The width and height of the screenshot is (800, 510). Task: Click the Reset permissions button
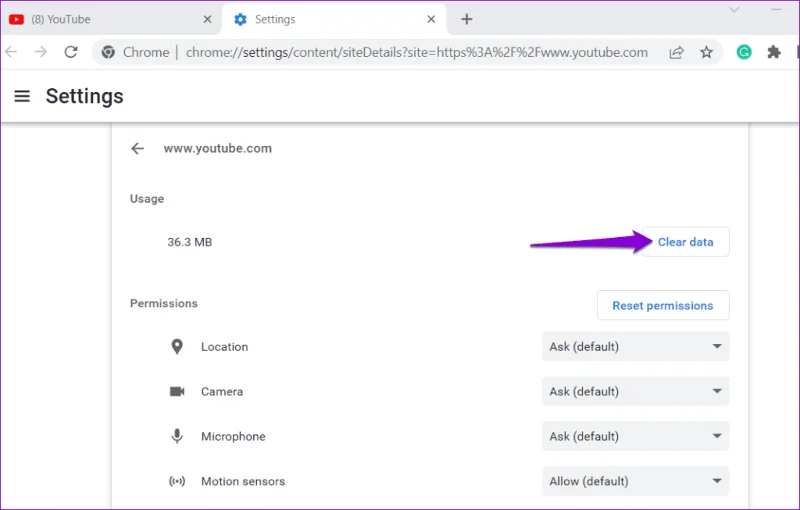(x=663, y=305)
